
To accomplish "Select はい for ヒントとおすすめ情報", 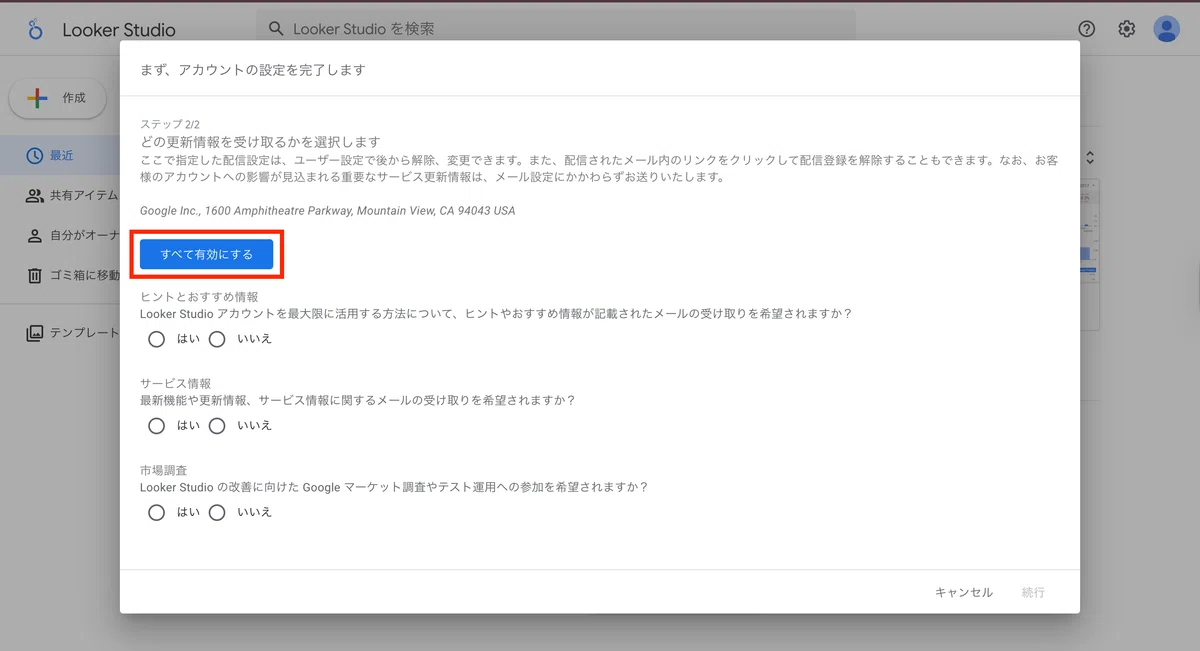I will [156, 339].
